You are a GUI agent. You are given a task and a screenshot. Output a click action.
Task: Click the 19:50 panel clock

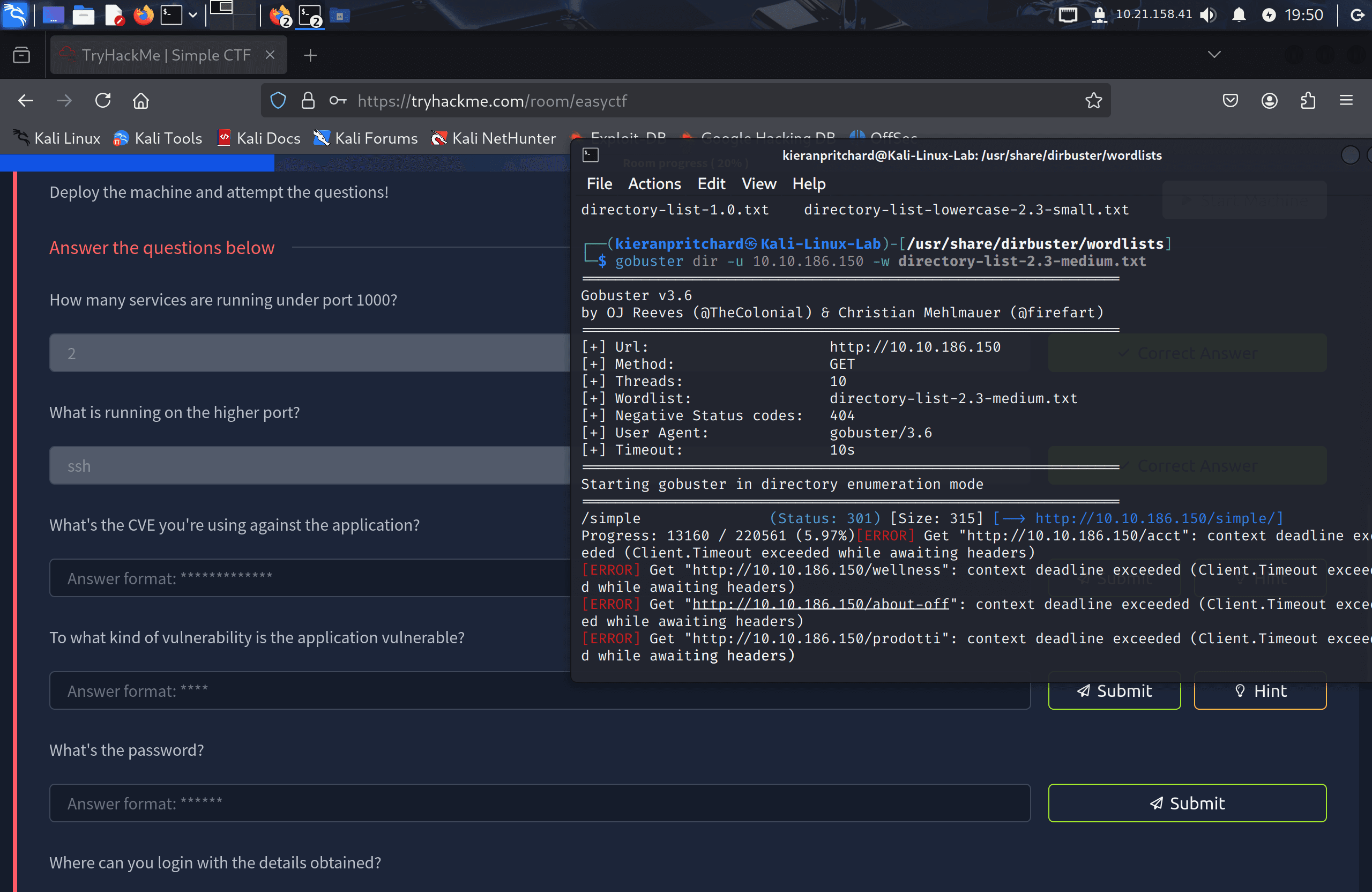(1304, 15)
